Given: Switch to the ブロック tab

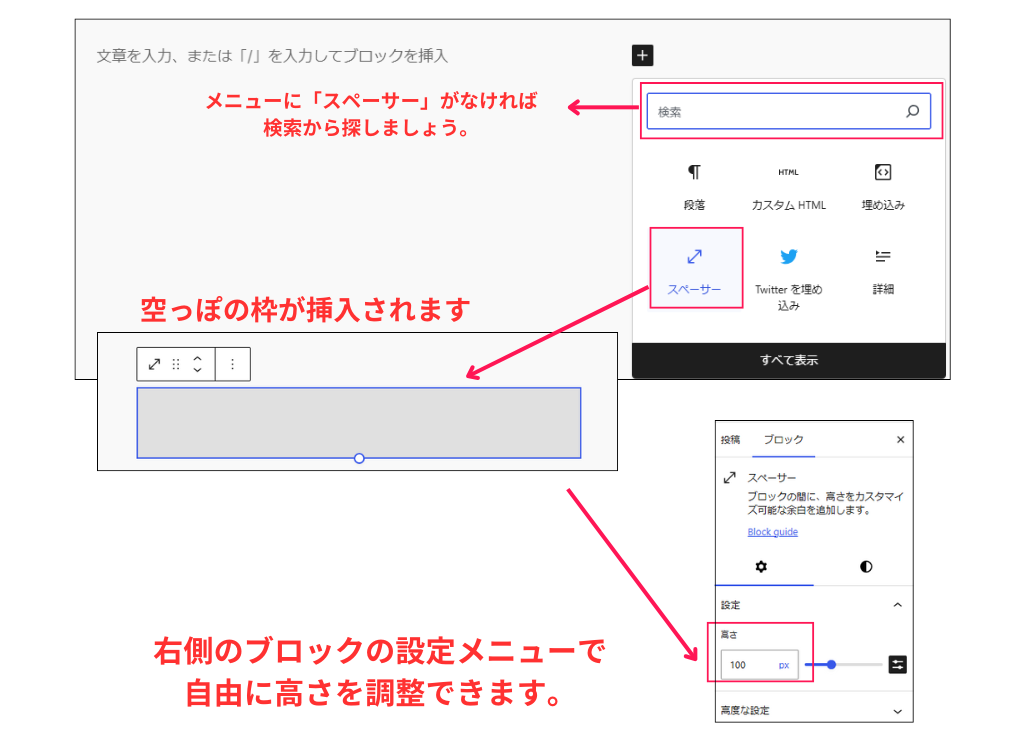Looking at the screenshot, I should pos(785,439).
